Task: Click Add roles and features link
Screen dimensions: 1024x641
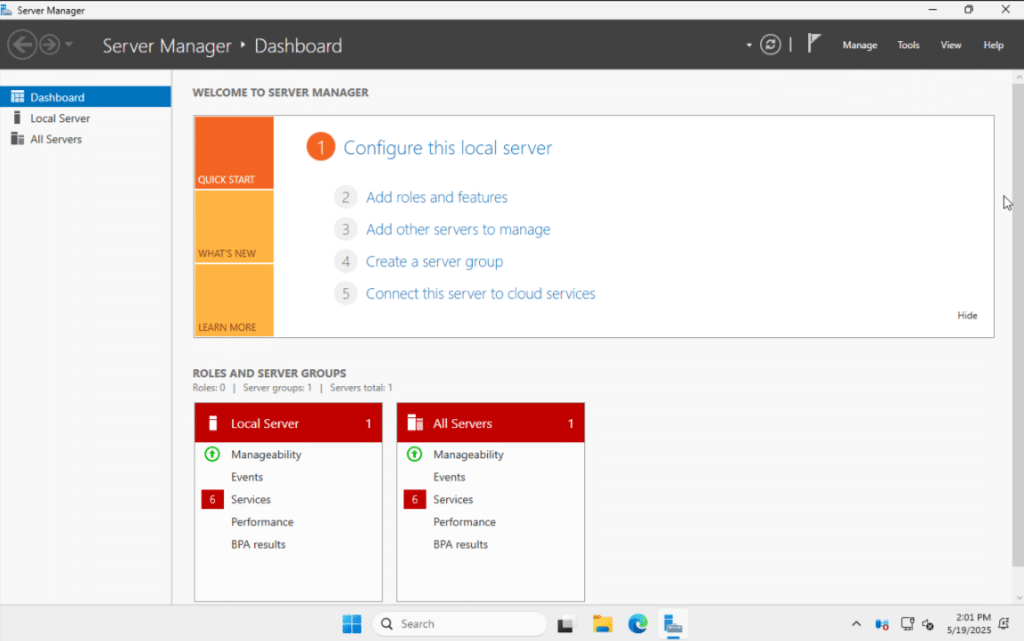Action: (436, 197)
